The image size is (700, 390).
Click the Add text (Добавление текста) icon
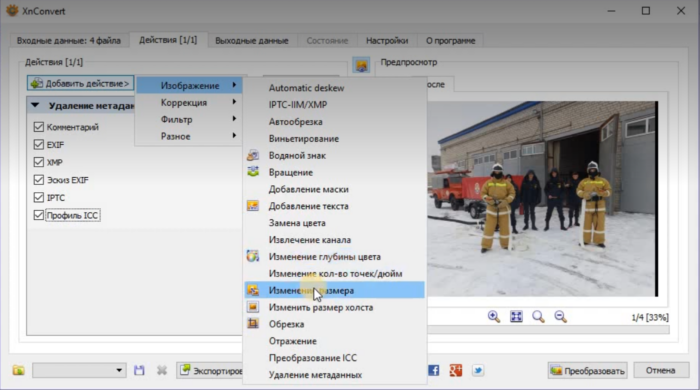(x=253, y=206)
